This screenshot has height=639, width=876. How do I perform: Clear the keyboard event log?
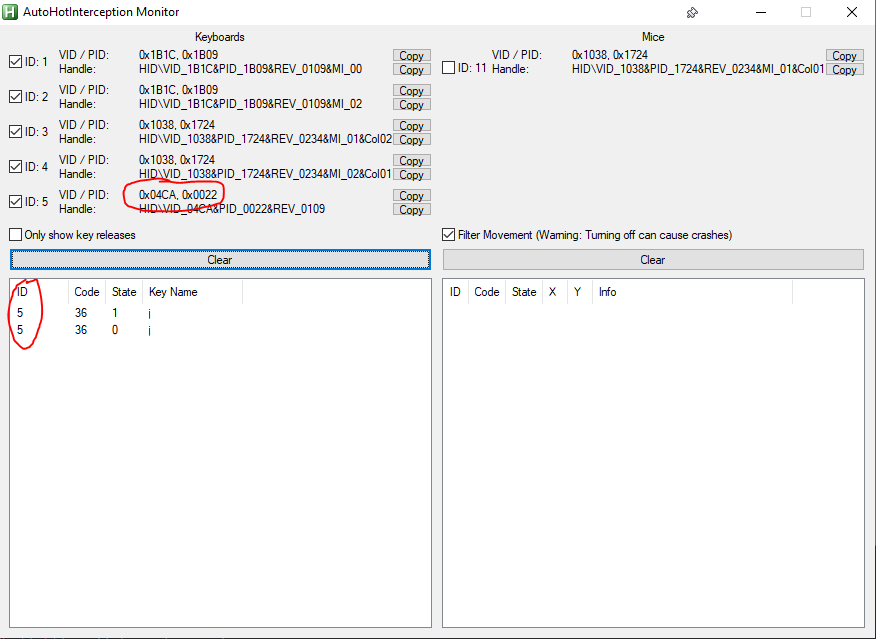[220, 260]
